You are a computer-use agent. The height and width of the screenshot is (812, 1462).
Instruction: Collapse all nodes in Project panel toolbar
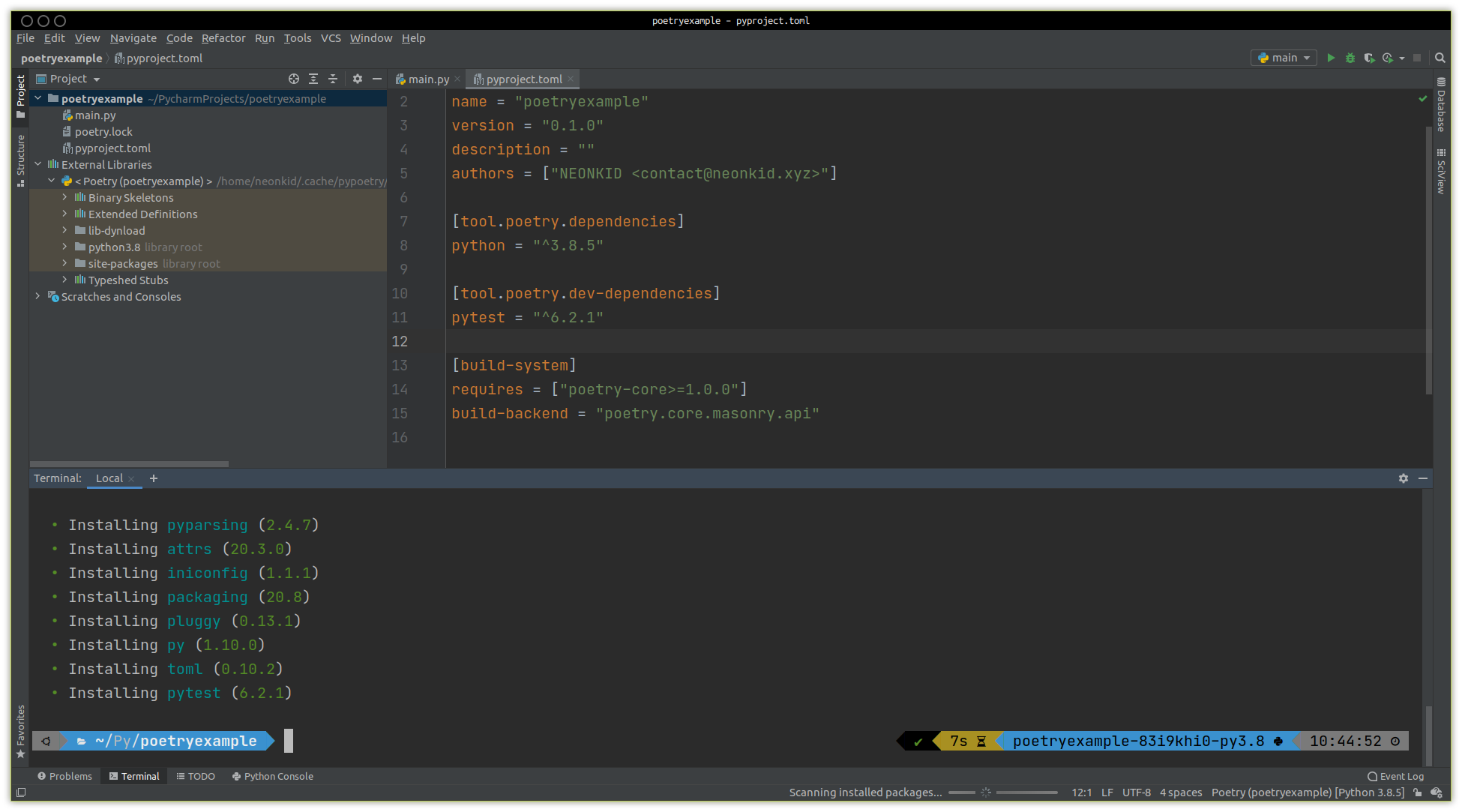333,79
